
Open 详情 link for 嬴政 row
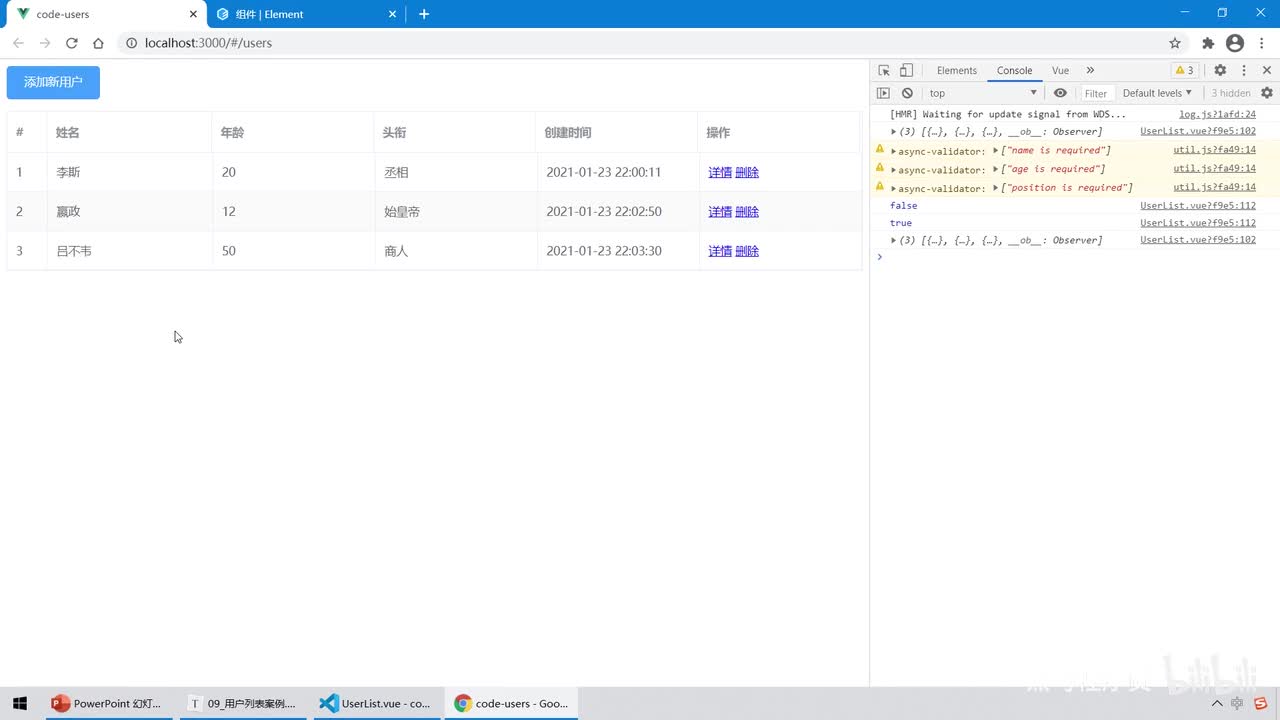coord(720,211)
